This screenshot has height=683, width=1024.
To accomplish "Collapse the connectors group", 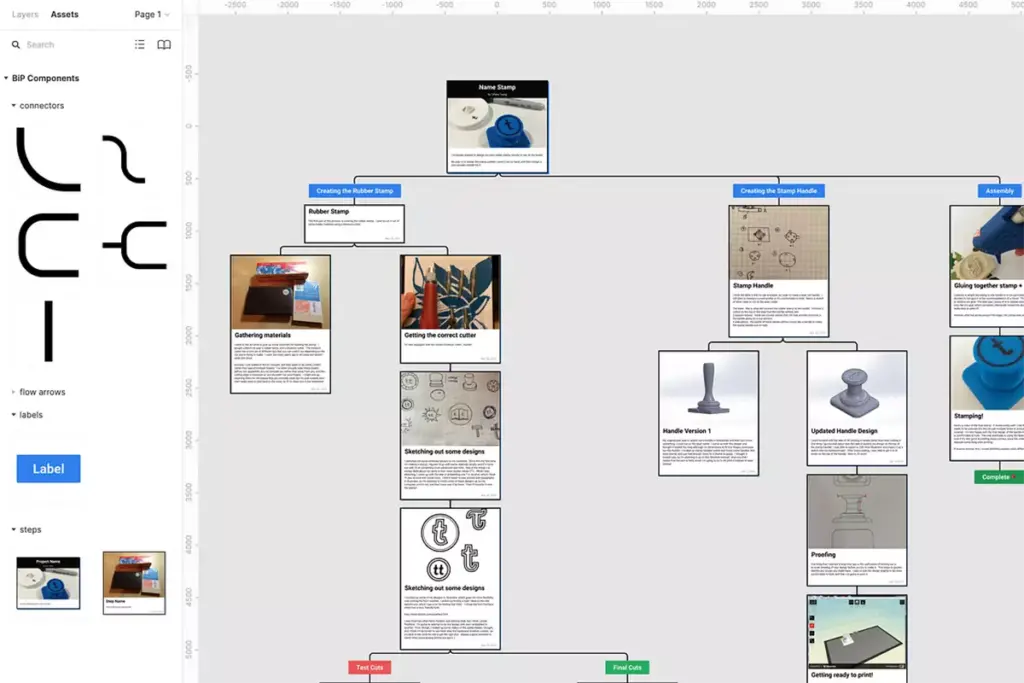I will click(x=14, y=105).
